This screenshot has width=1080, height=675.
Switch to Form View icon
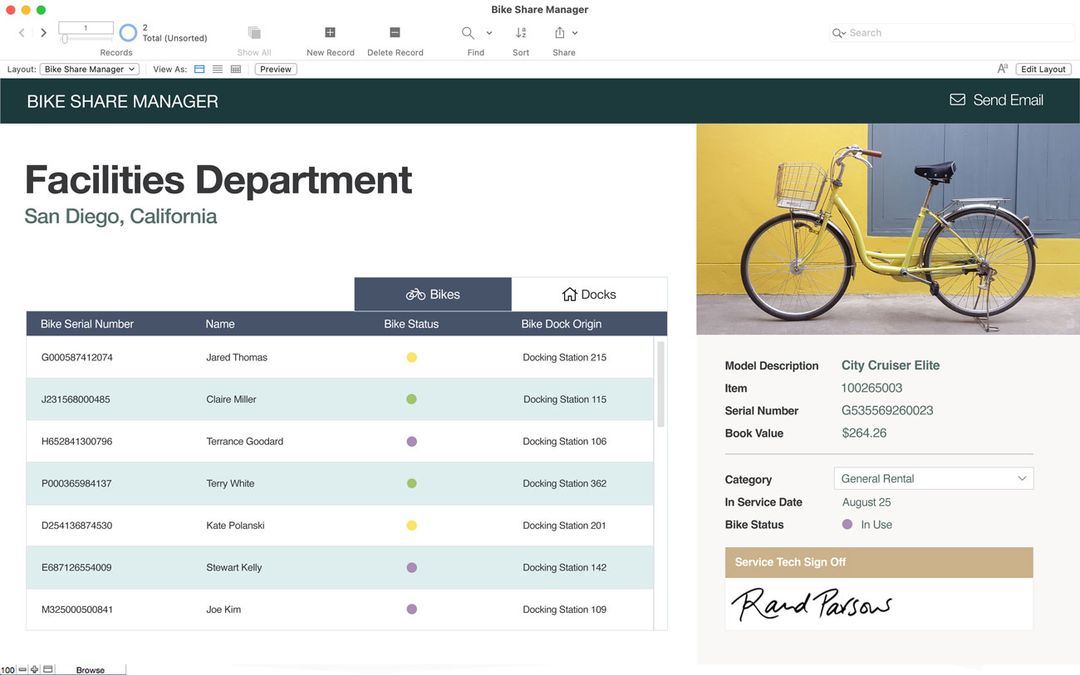[x=199, y=69]
